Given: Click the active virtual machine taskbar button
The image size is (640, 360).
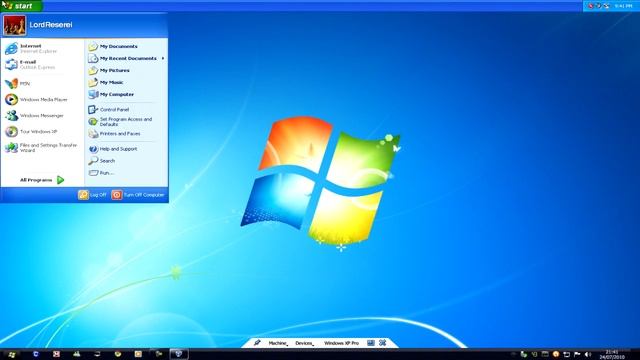Looking at the screenshot, I should point(179,354).
